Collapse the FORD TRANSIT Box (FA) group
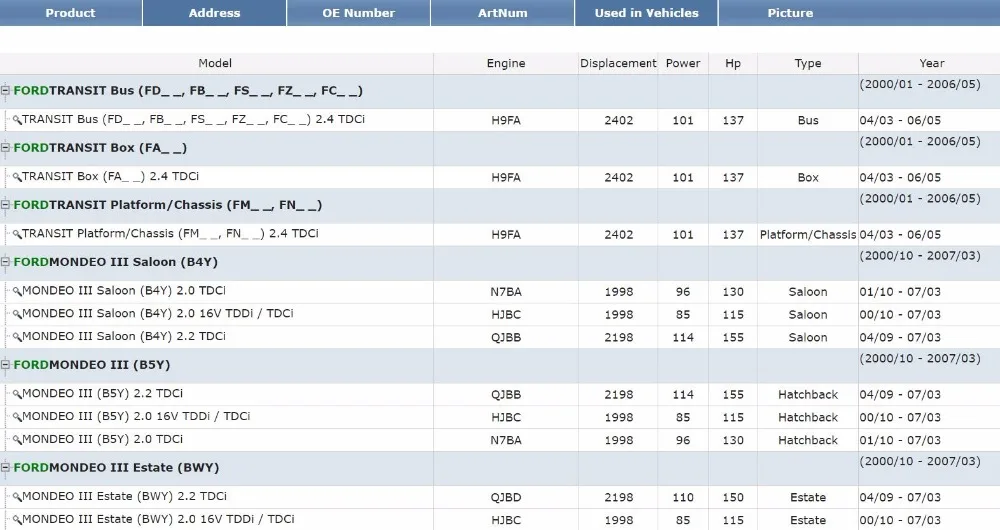This screenshot has height=530, width=1000. coord(5,148)
